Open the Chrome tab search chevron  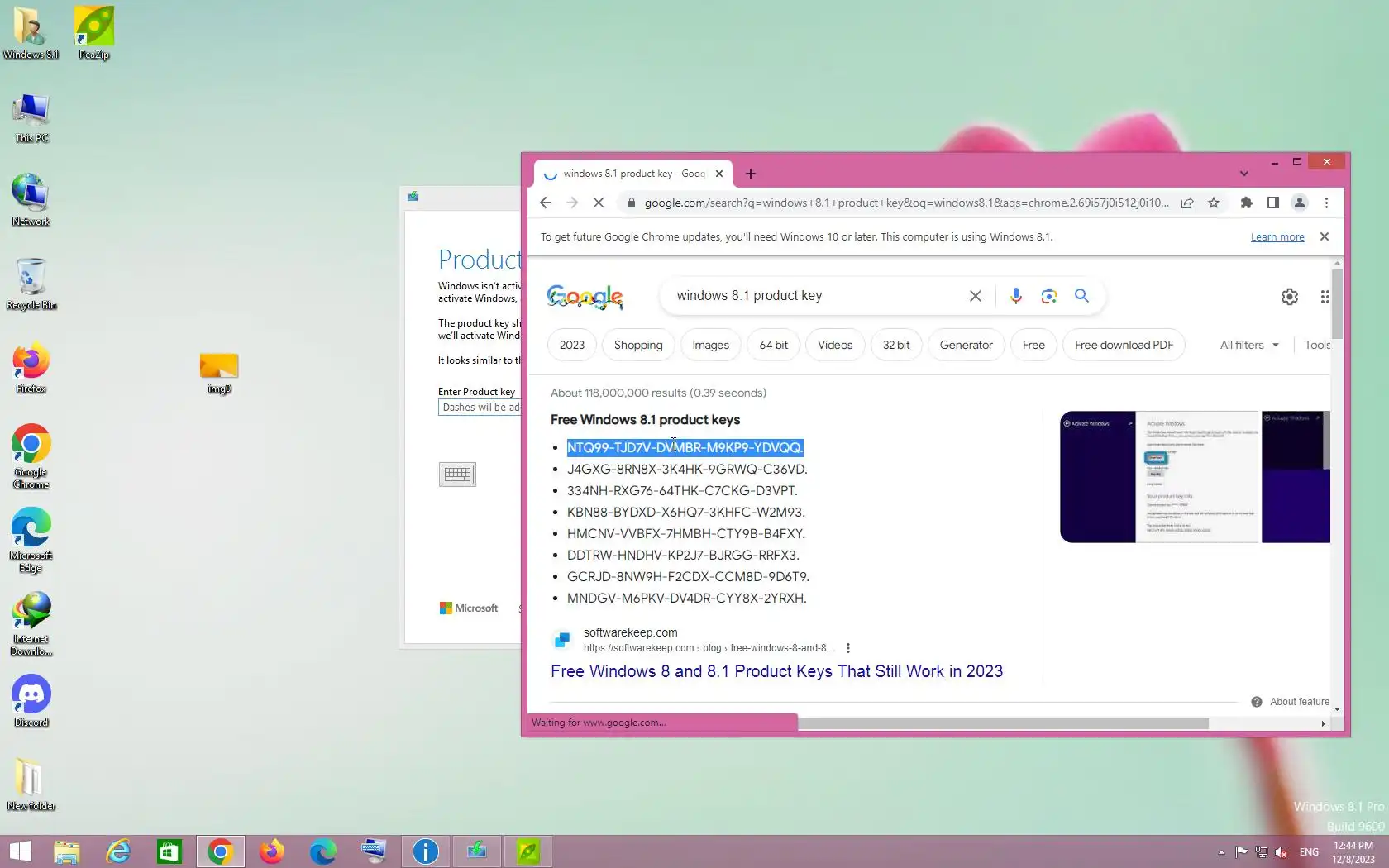(1243, 174)
